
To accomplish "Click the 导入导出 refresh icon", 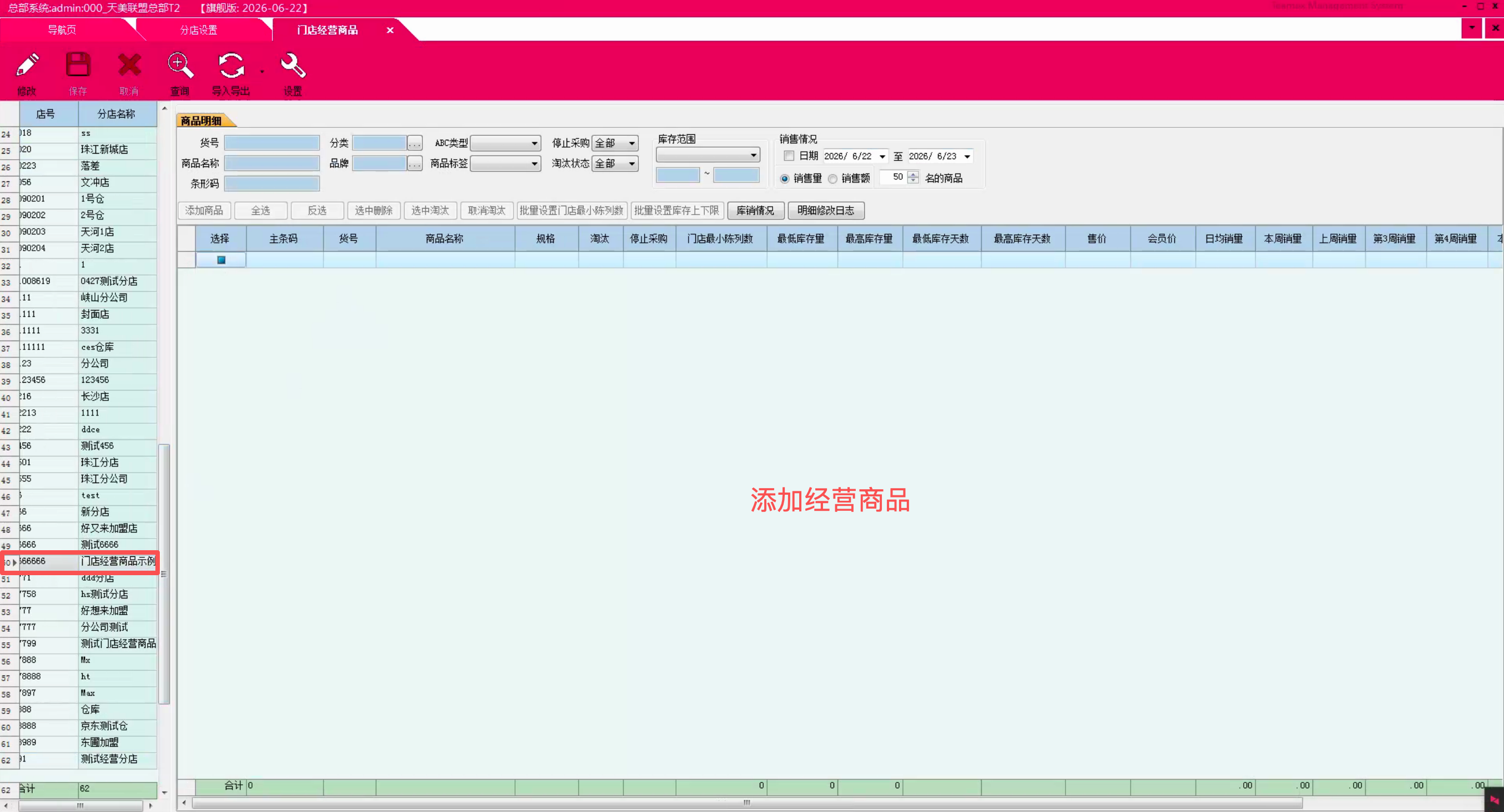I will coord(231,65).
